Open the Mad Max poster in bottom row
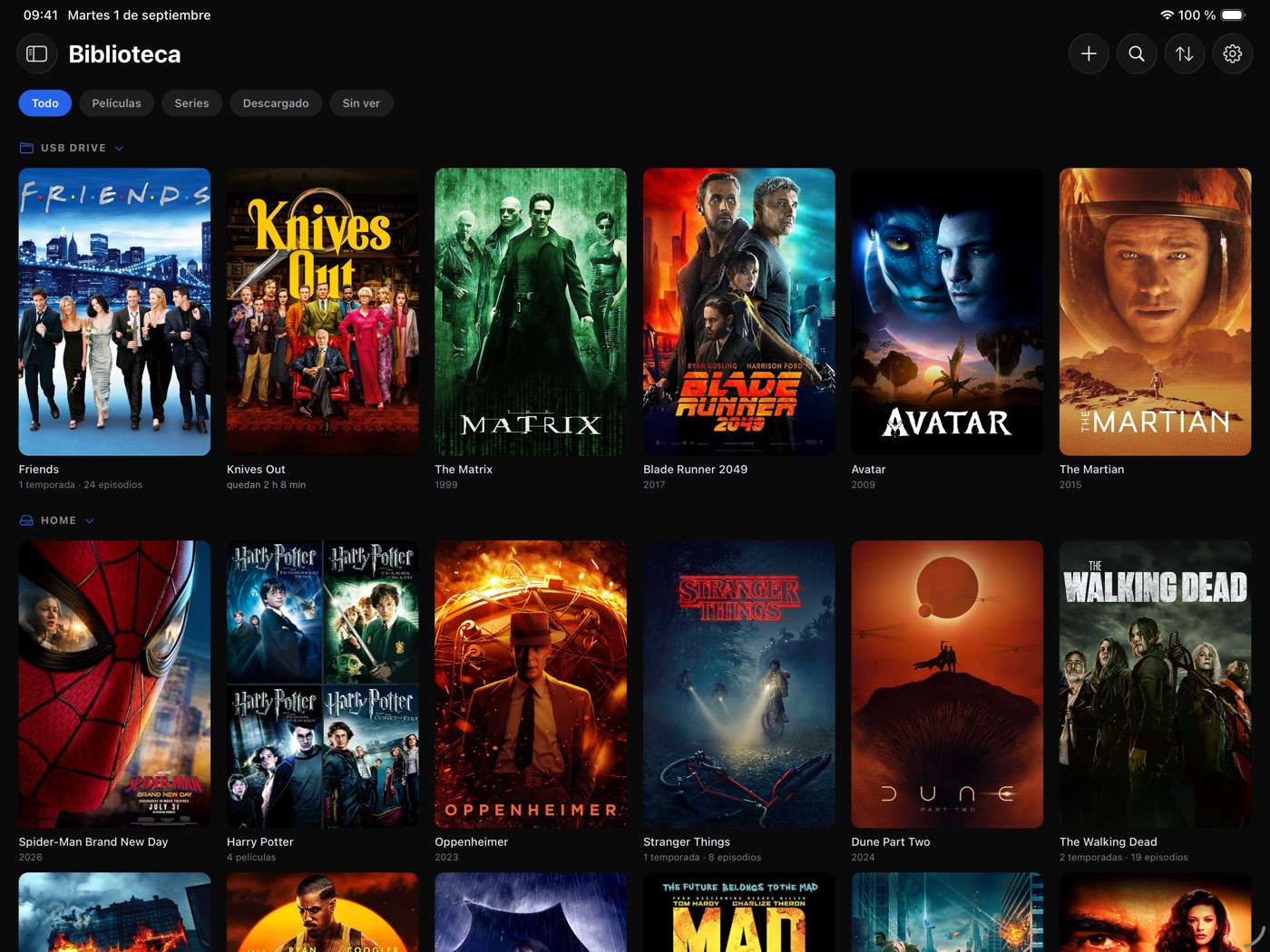The height and width of the screenshot is (952, 1270). tap(739, 912)
